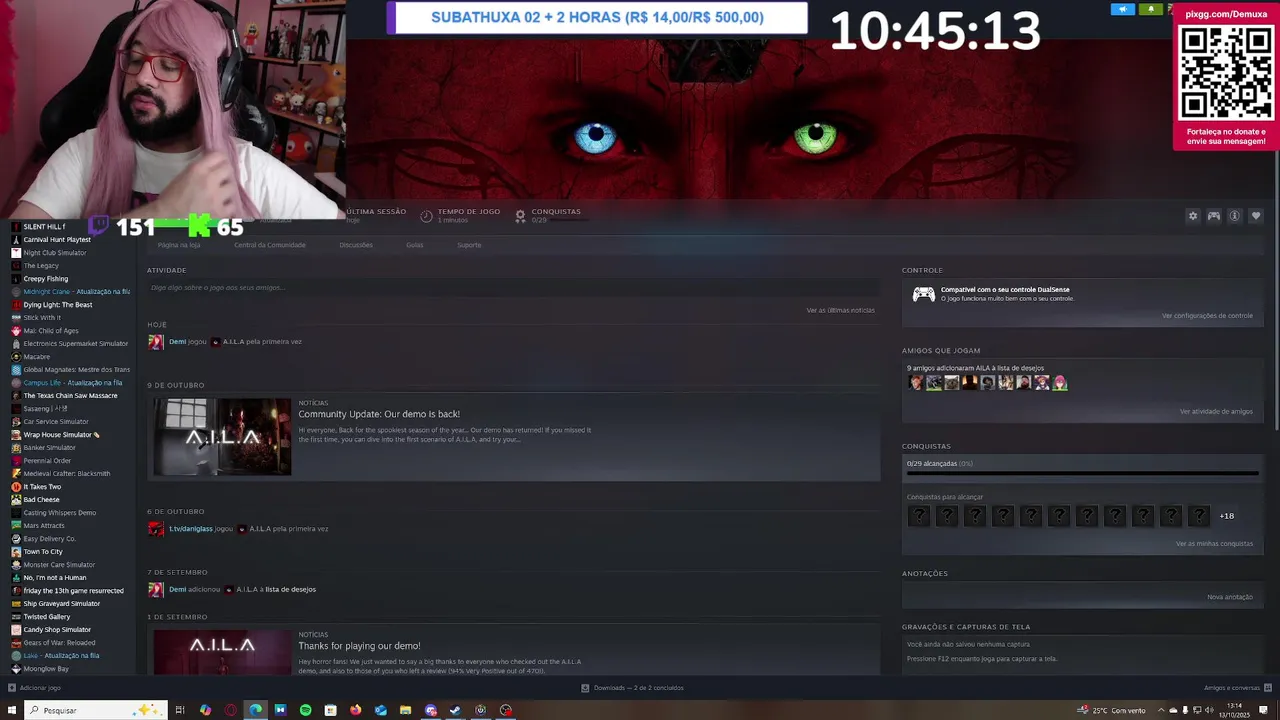The image size is (1280, 720).
Task: Open Firefox from the taskbar
Action: pos(355,710)
